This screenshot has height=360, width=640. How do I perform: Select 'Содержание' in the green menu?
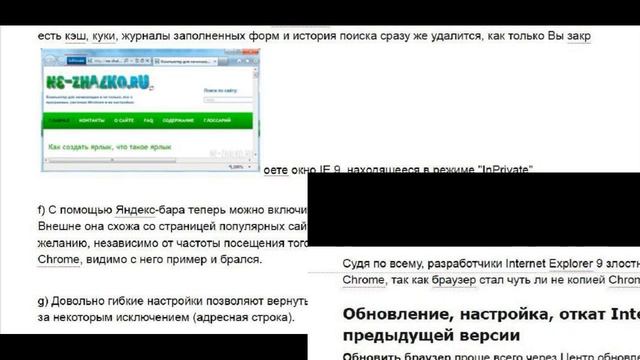178,120
